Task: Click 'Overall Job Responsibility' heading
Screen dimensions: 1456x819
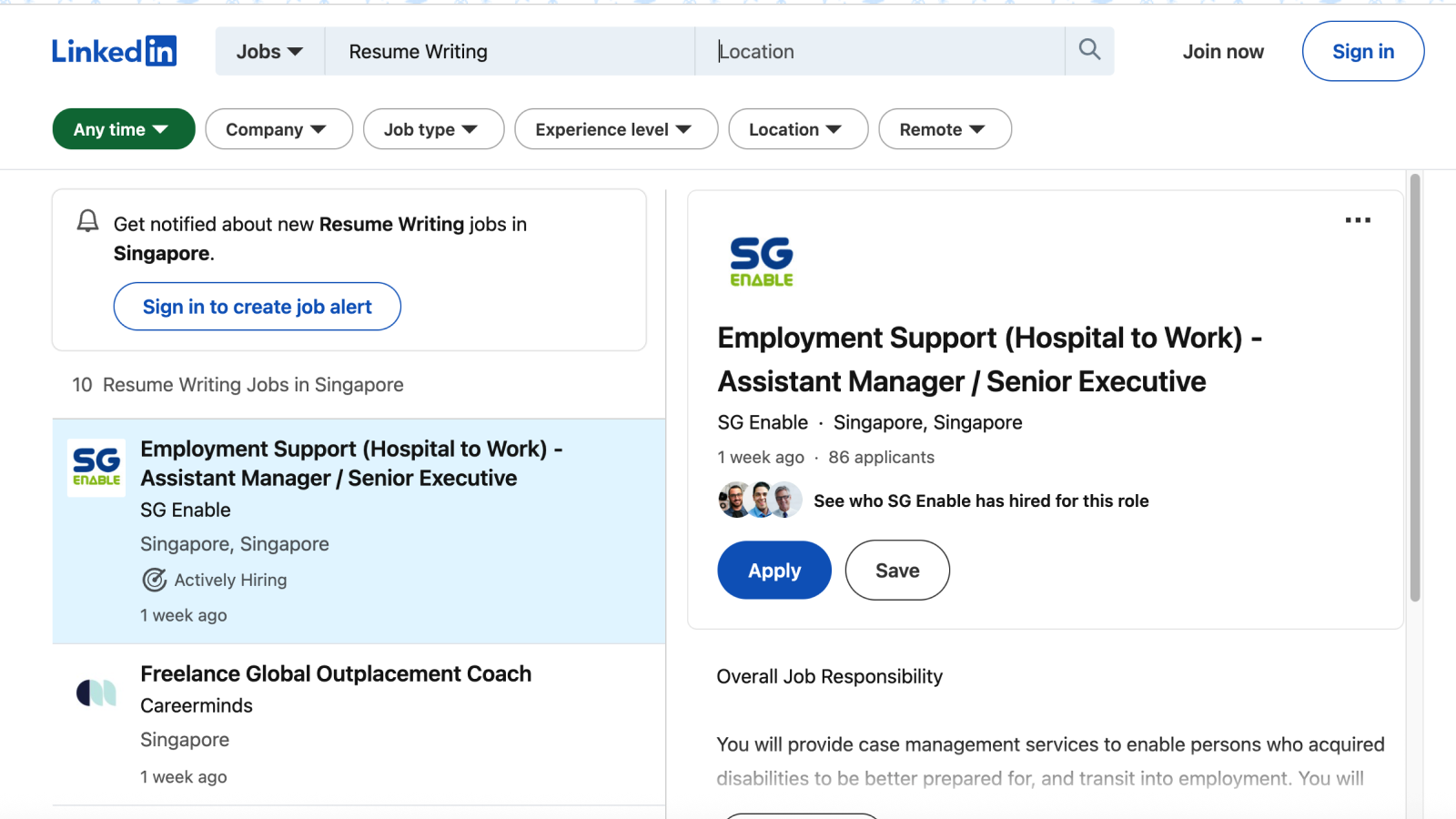Action: tap(829, 676)
